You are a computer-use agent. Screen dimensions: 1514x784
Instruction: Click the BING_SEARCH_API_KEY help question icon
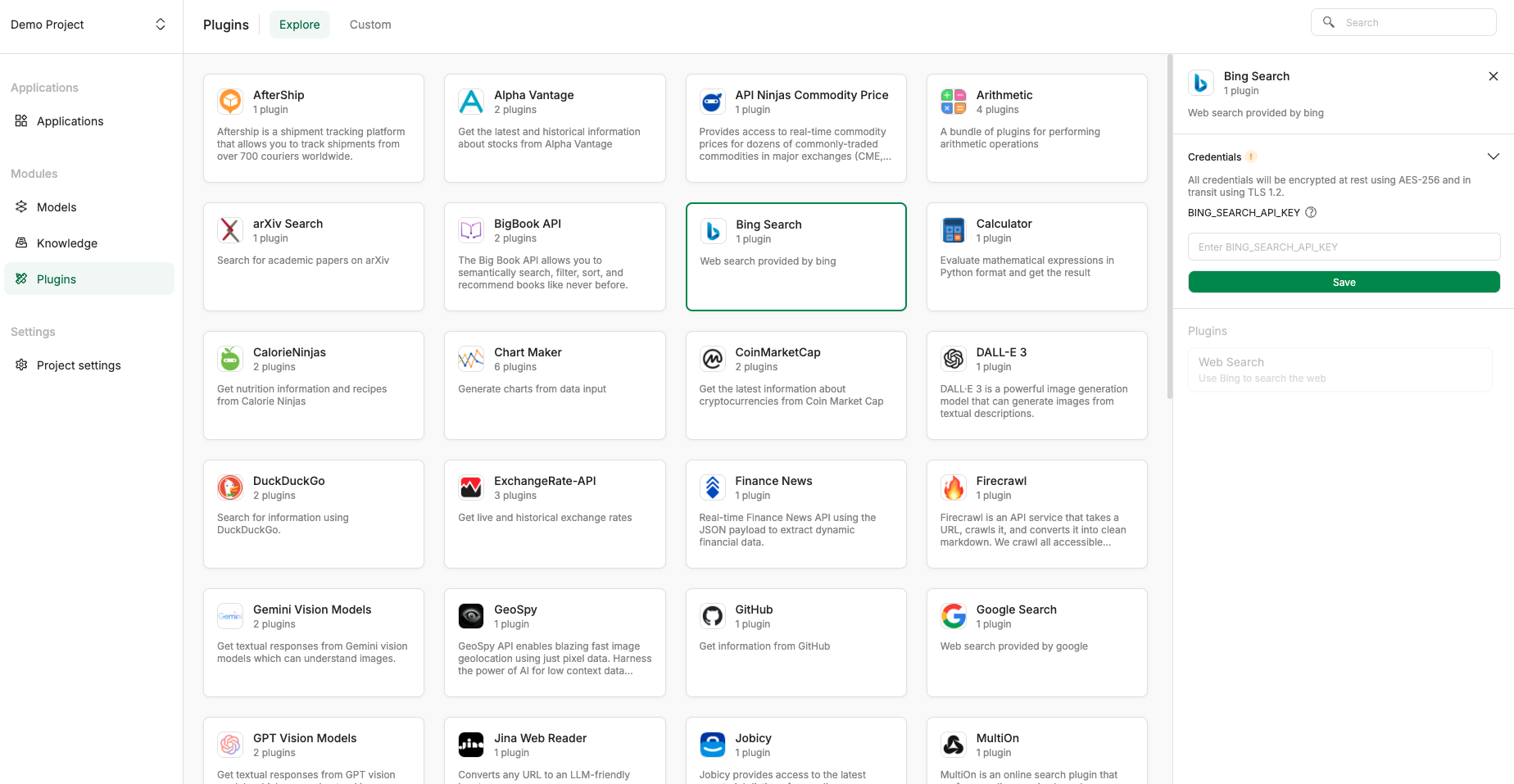[1311, 212]
